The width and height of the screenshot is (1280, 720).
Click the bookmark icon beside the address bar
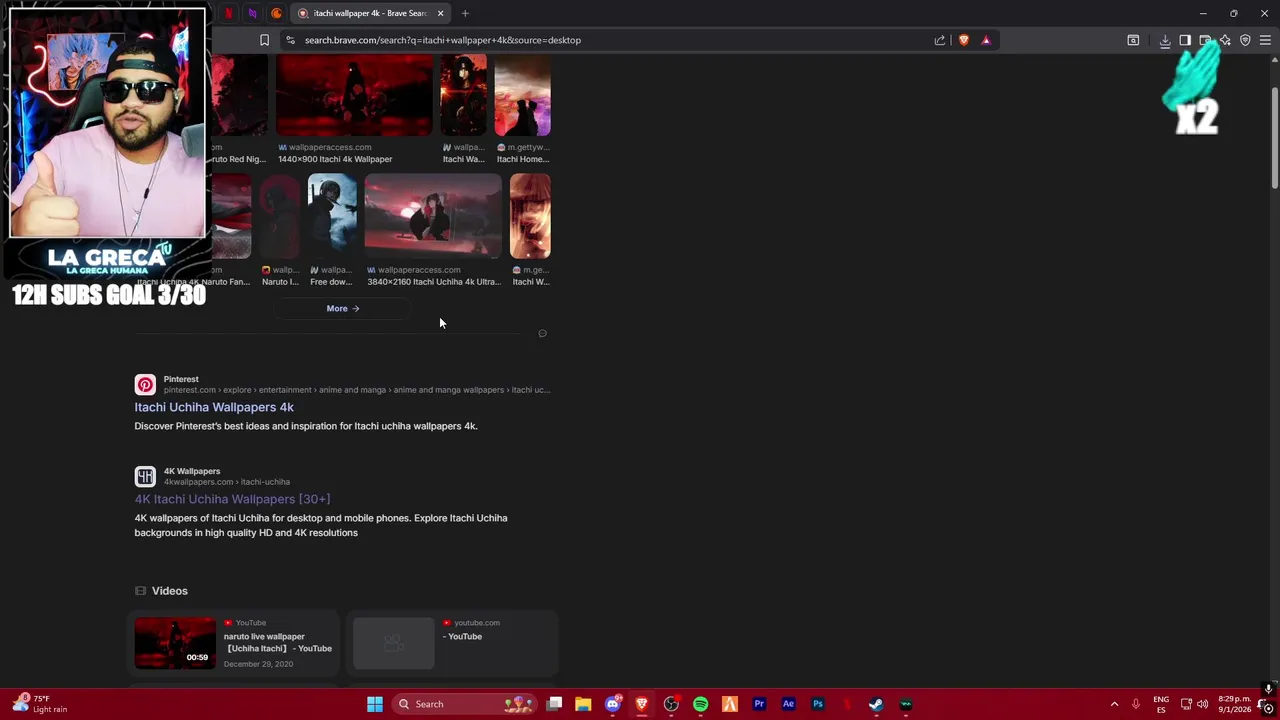click(x=264, y=40)
